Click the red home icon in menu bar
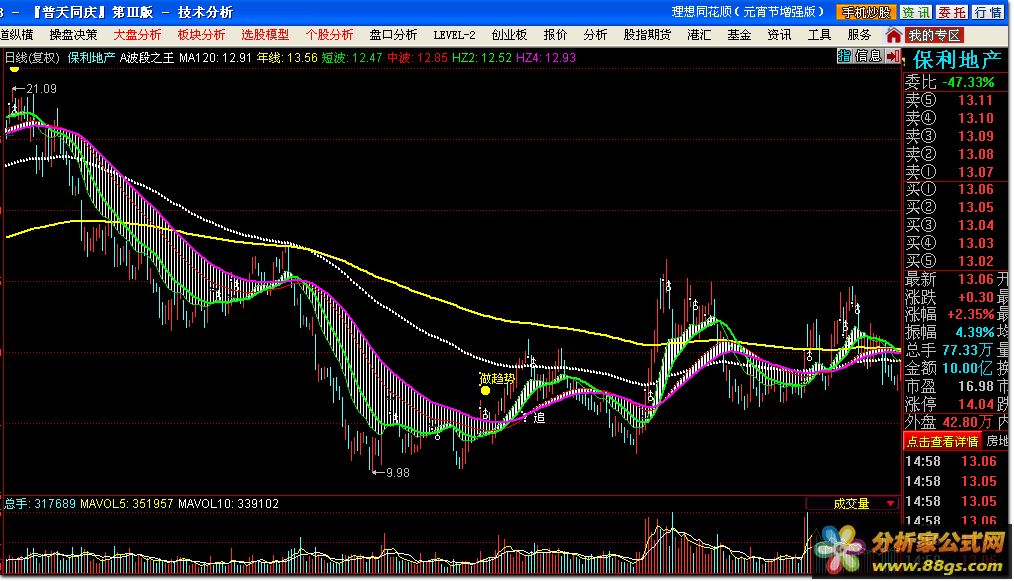The image size is (1014, 581). 894,36
